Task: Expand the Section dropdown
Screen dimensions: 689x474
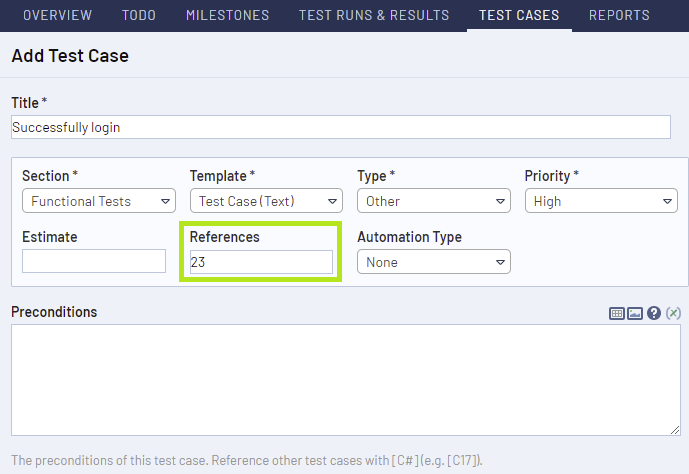Action: click(98, 201)
